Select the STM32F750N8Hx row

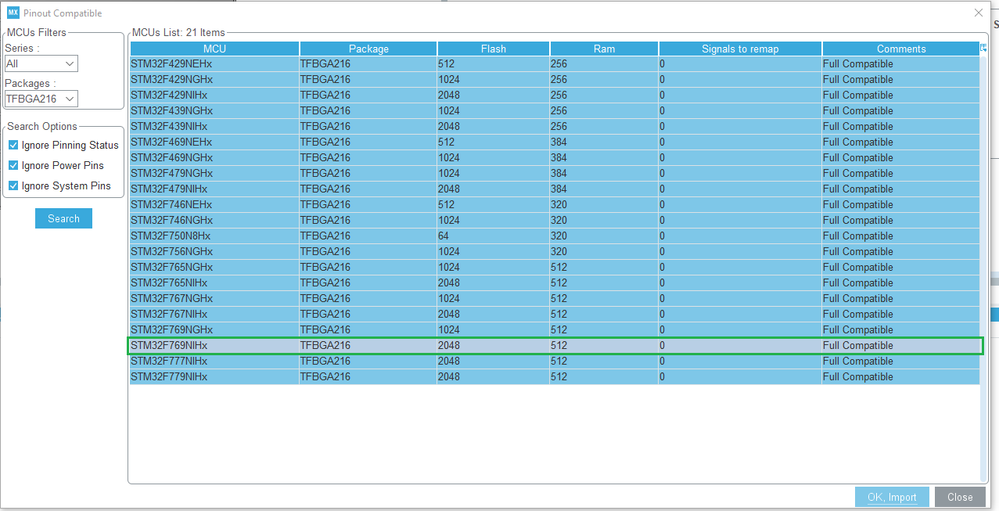(x=555, y=236)
